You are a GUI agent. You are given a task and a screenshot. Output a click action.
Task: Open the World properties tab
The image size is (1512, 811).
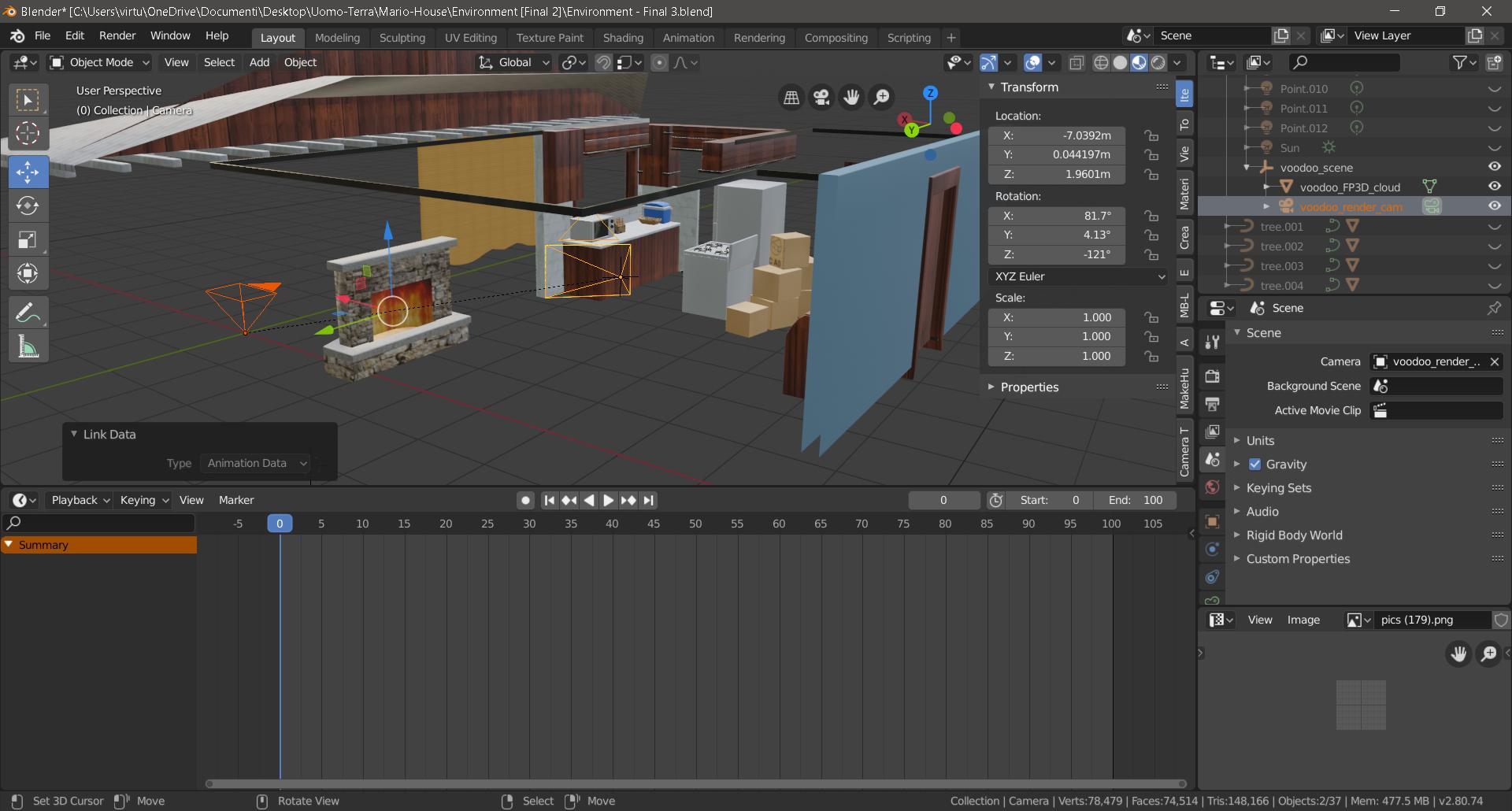tap(1212, 487)
